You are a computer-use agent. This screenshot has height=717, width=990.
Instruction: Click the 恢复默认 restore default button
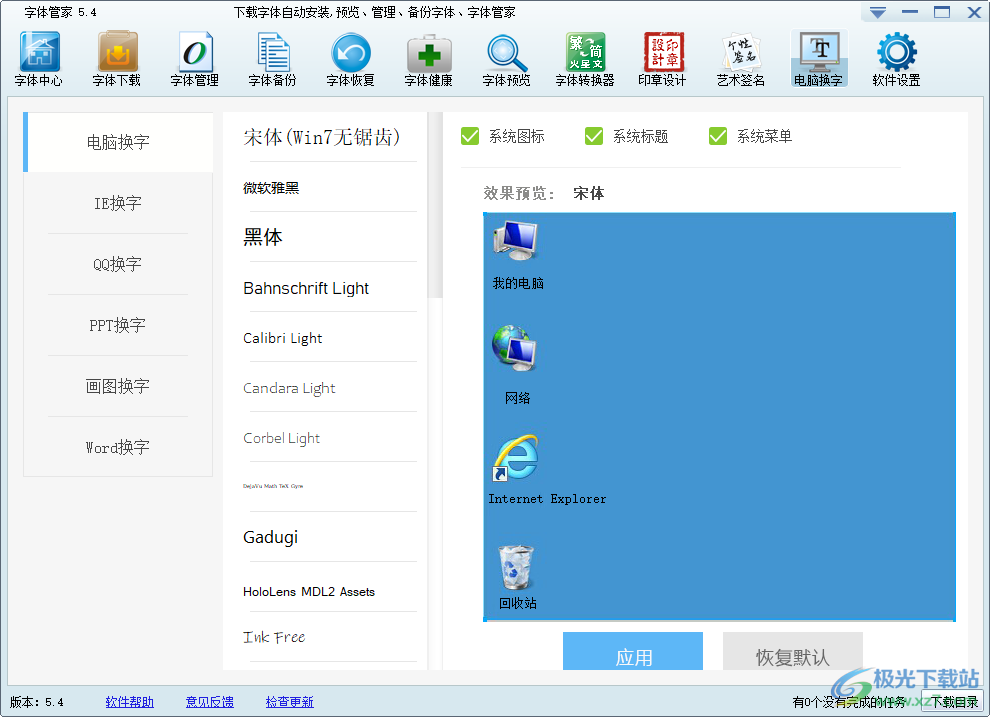click(792, 655)
